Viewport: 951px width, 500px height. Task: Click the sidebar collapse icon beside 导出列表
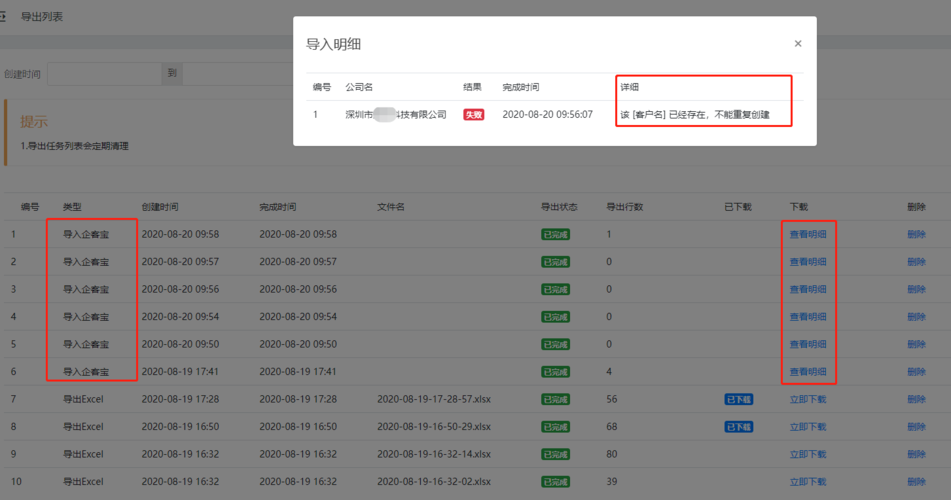(2, 16)
